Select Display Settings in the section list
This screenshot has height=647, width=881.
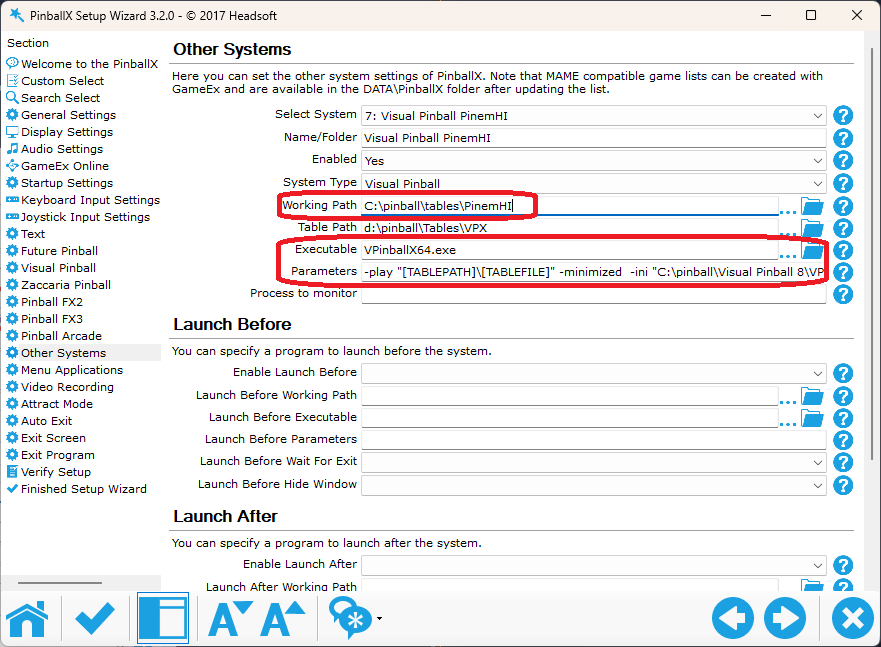pos(67,132)
